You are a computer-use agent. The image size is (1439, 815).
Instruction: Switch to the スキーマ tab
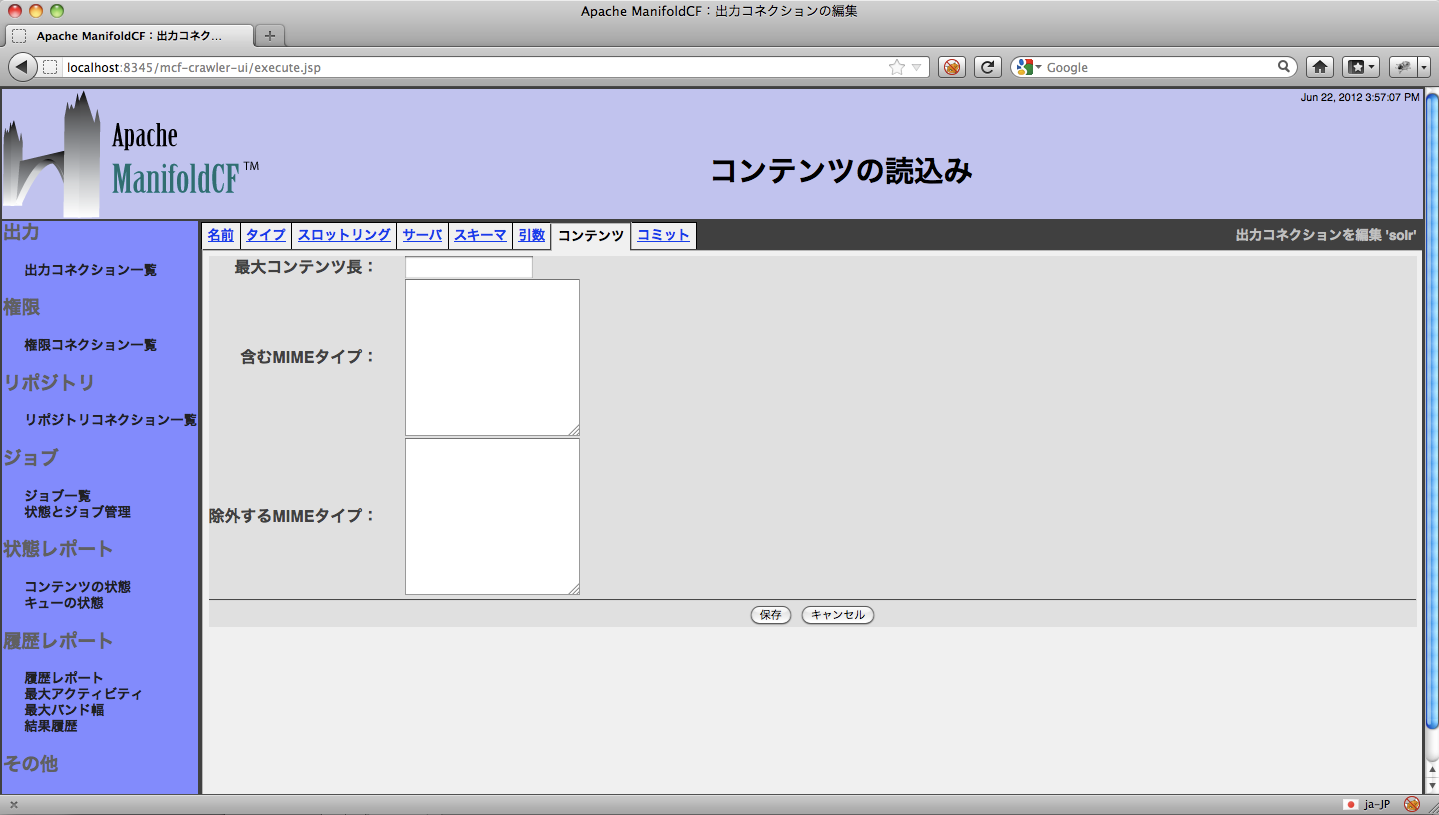(480, 235)
